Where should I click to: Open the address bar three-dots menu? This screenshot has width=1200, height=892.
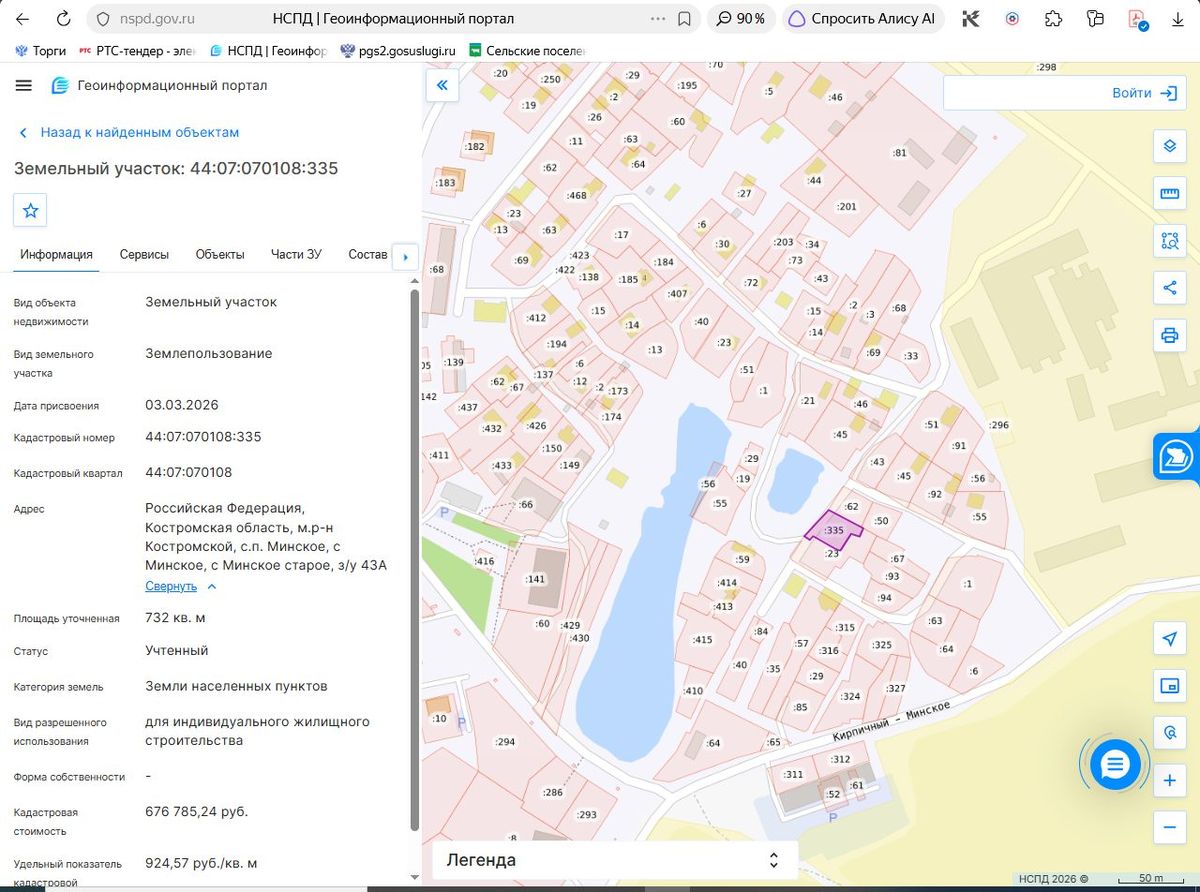(x=657, y=19)
